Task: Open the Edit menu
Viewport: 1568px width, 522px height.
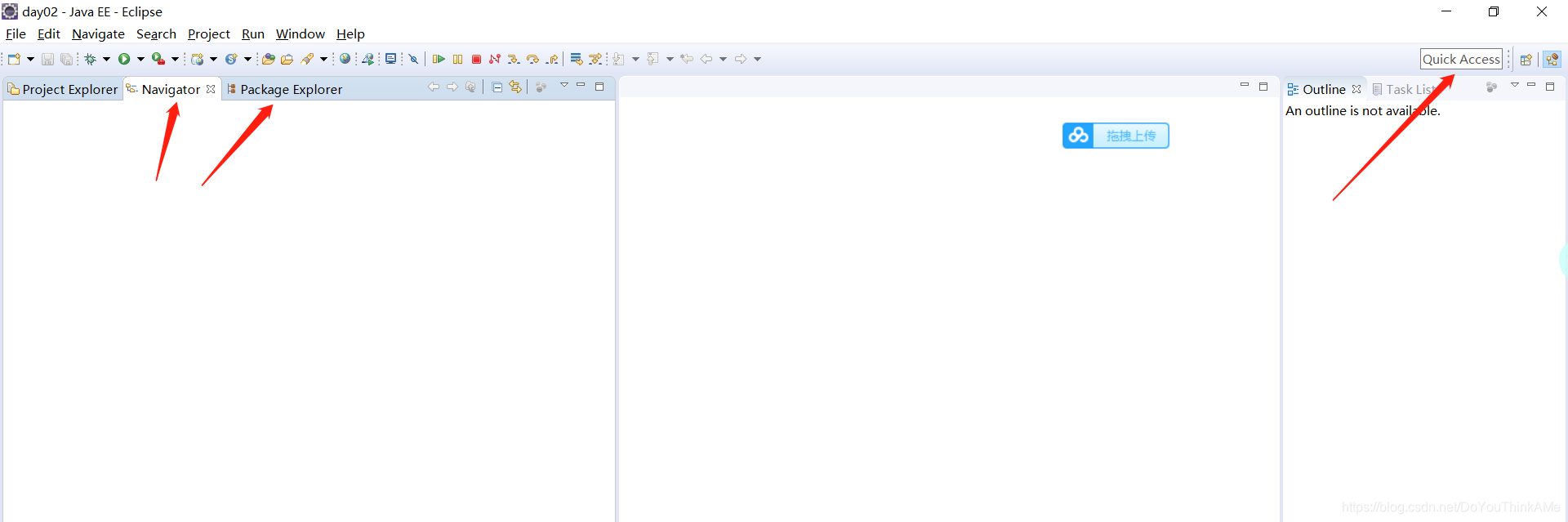Action: click(x=49, y=34)
